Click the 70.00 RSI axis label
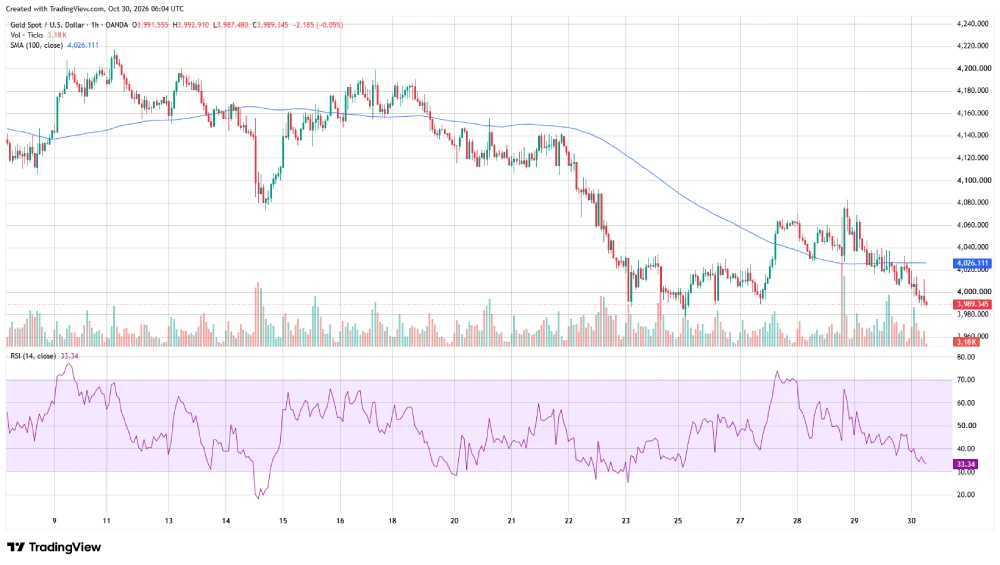This screenshot has width=1000, height=565. click(966, 379)
